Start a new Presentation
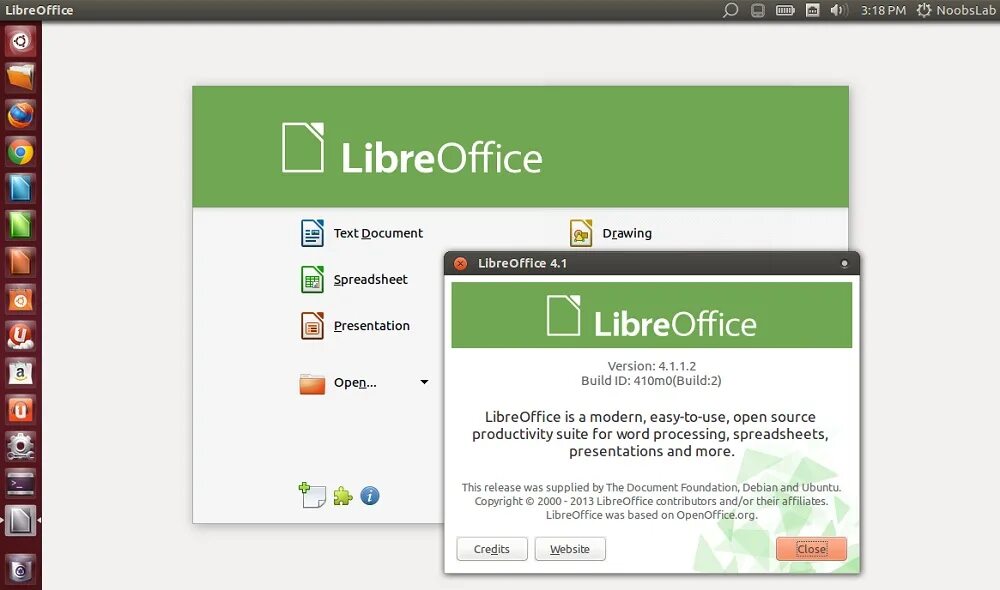 [x=355, y=326]
